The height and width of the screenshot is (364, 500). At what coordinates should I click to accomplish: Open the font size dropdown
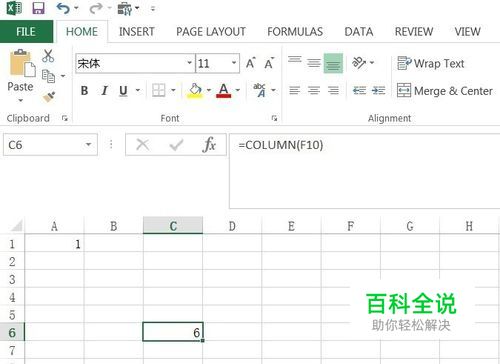click(234, 63)
